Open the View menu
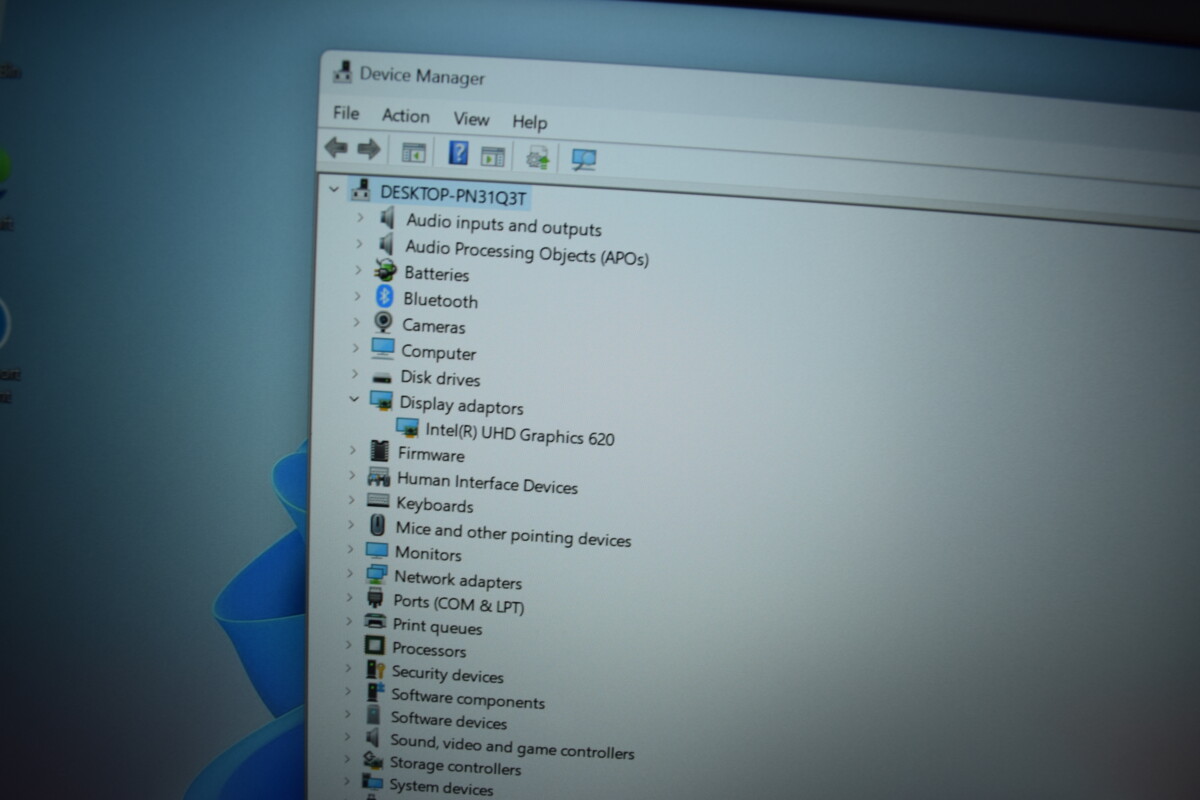1200x800 pixels. tap(471, 119)
